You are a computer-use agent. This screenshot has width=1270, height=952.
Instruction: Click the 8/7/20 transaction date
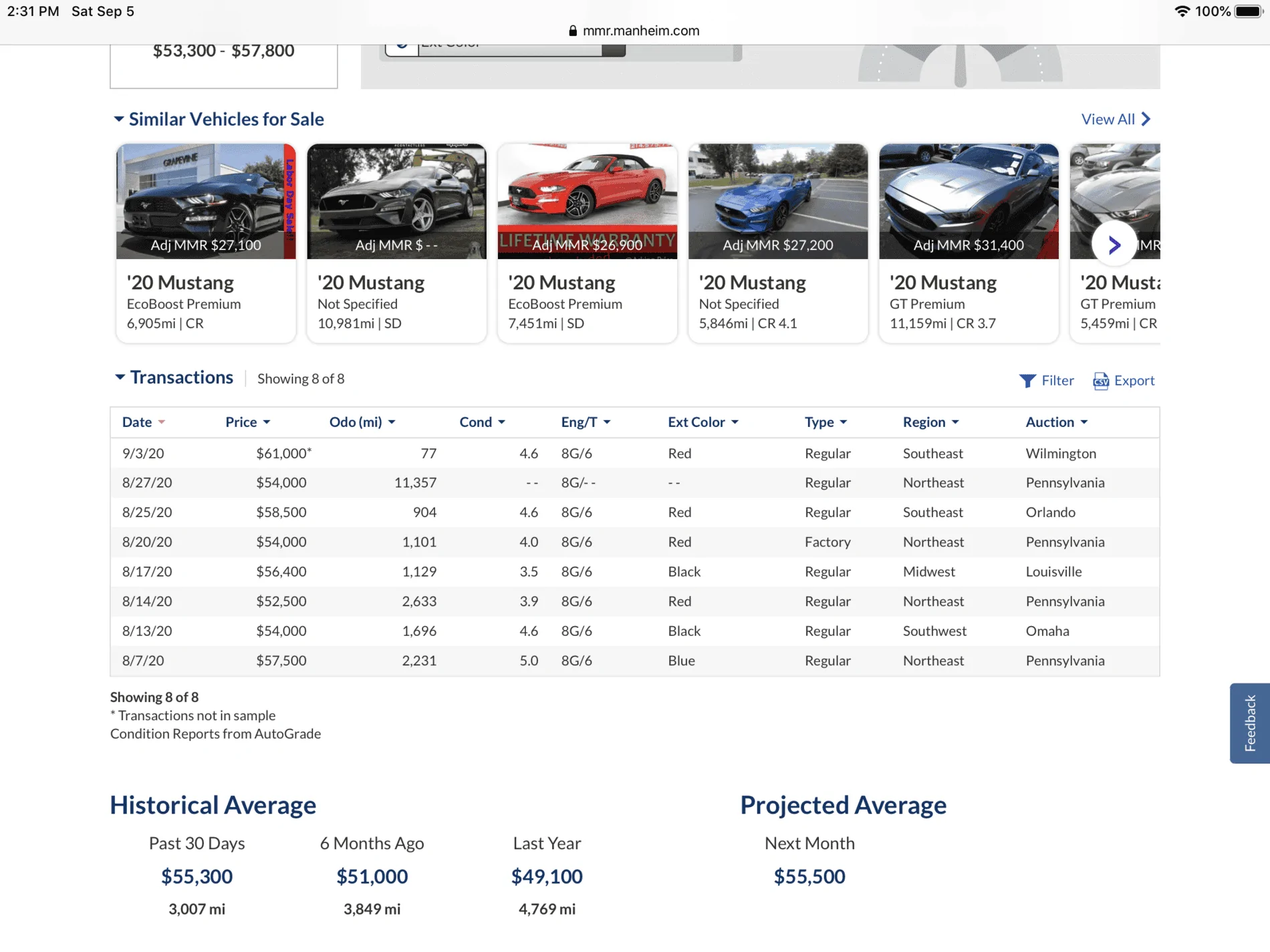(143, 661)
